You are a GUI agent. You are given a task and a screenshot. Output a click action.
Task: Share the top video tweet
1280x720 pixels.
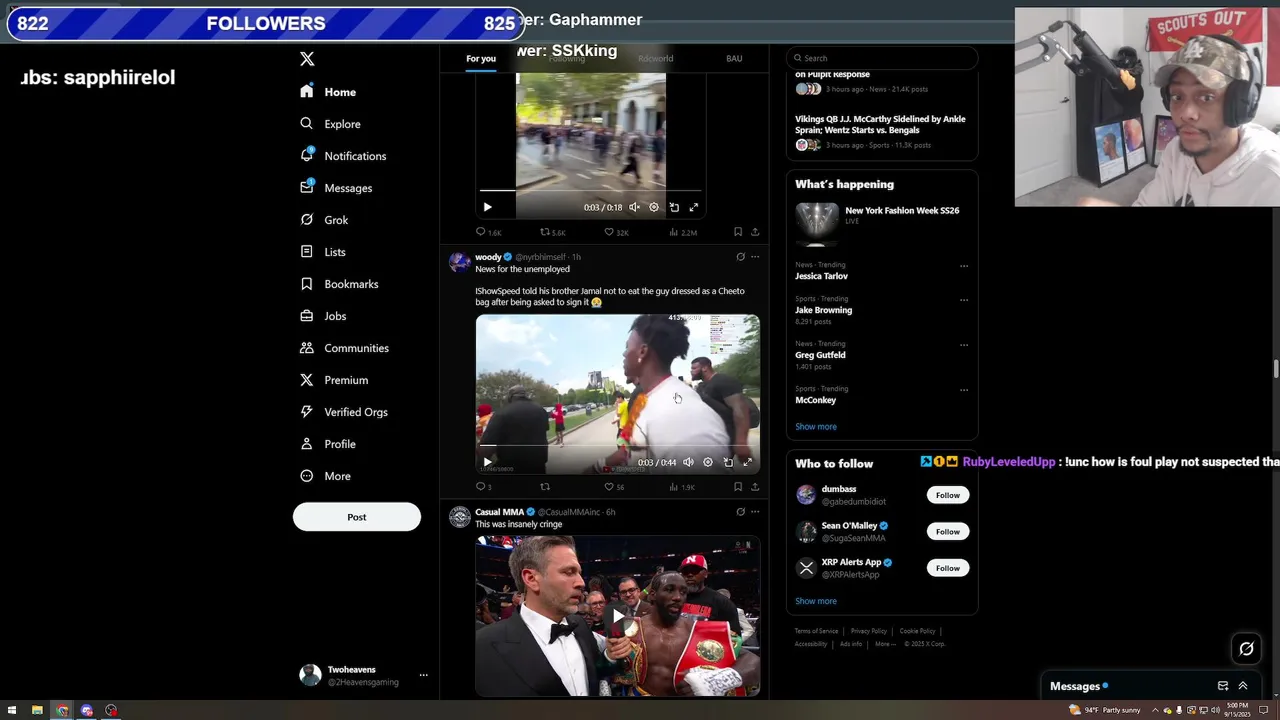755,232
